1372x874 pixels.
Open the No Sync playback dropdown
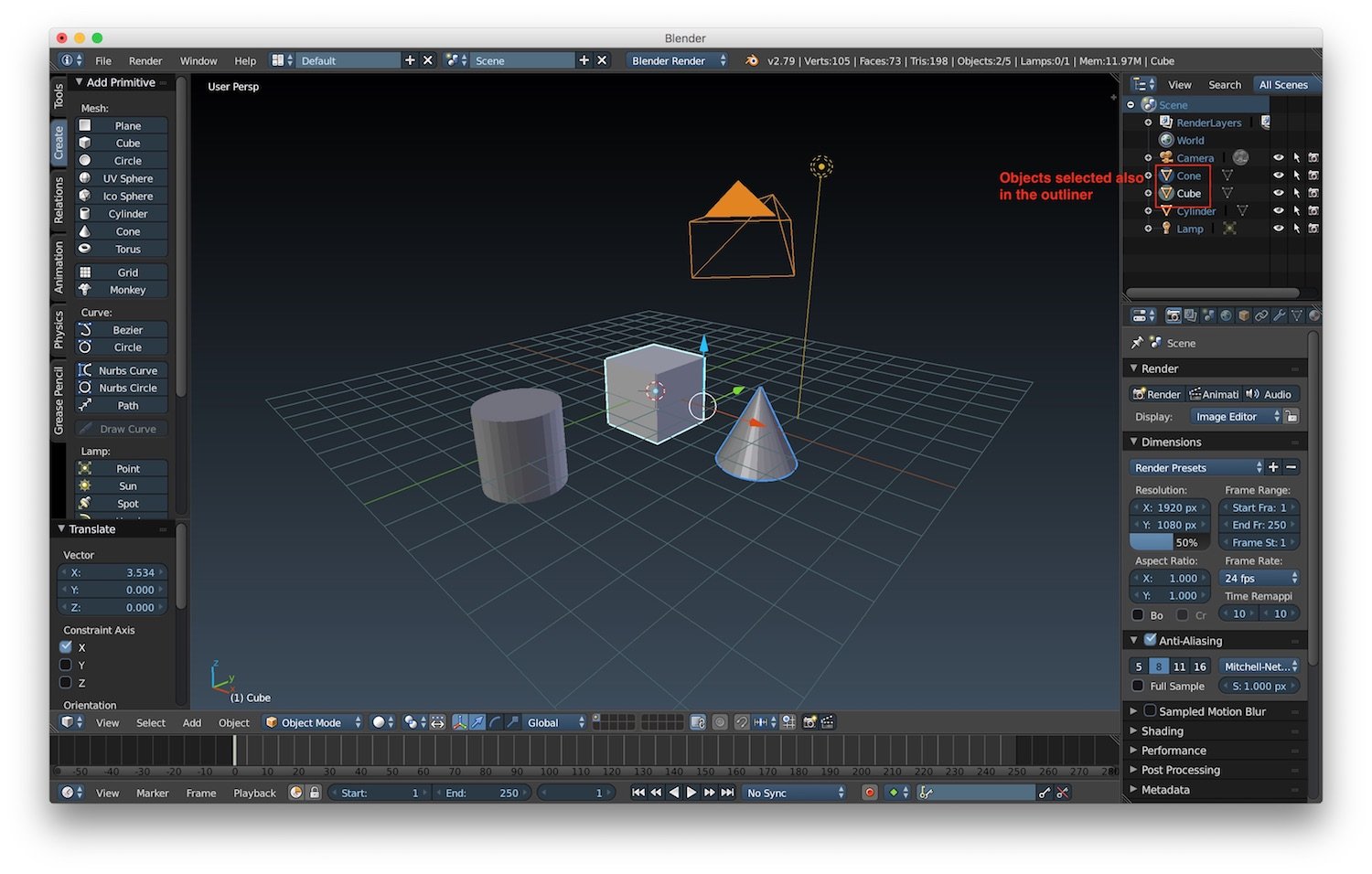point(795,793)
